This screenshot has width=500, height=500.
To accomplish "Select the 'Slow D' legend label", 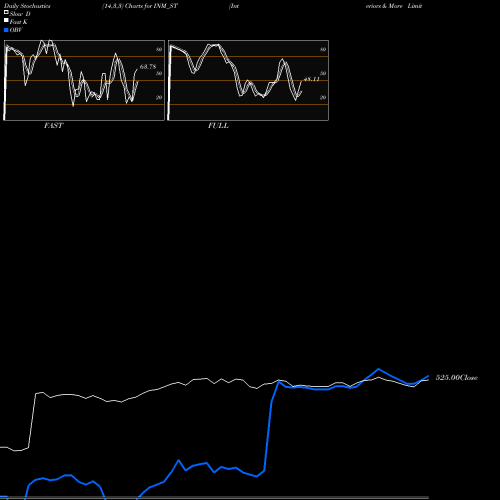I will (x=20, y=14).
